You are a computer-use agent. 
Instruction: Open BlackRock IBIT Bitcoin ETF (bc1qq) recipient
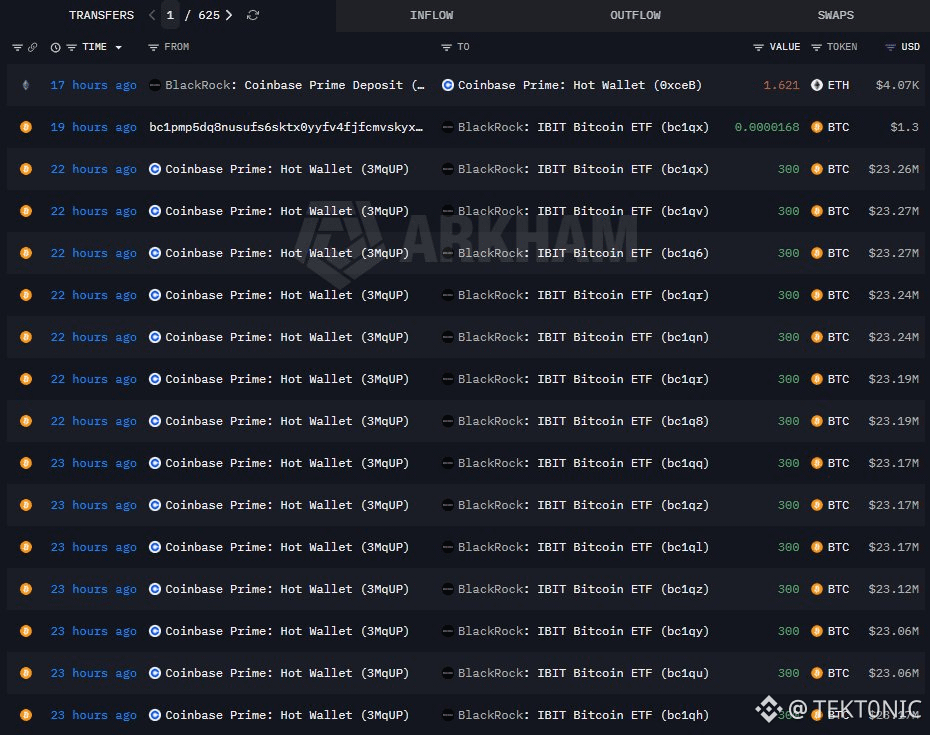tap(583, 463)
